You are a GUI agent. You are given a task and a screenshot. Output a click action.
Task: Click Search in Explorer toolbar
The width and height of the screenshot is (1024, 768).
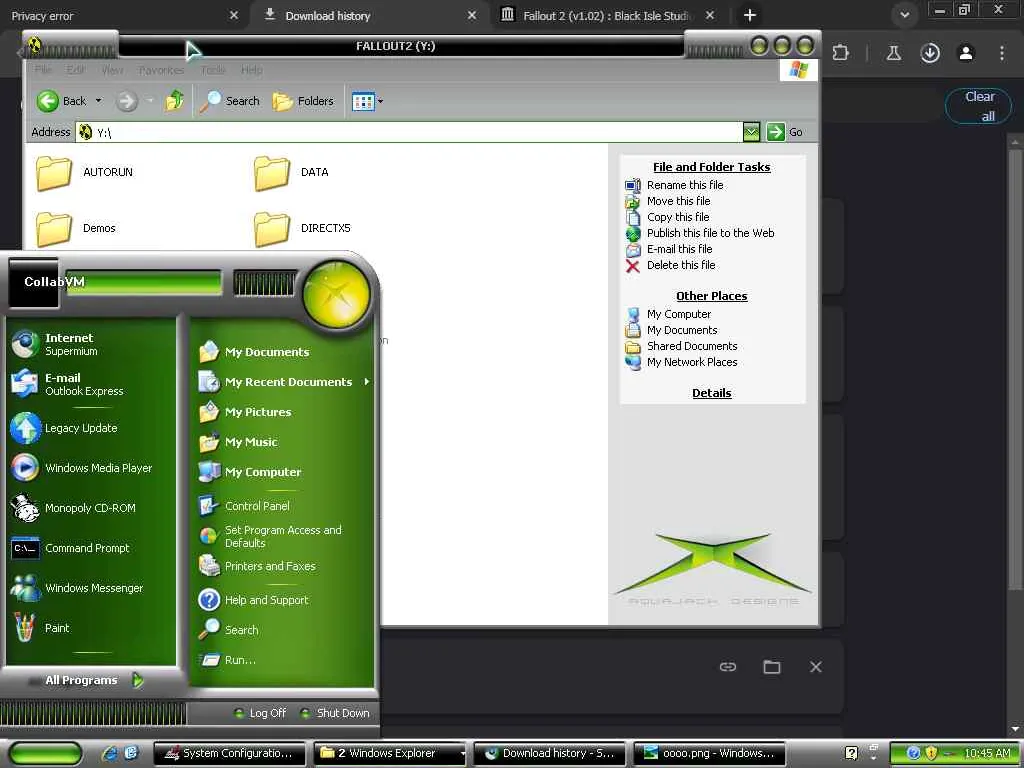(x=229, y=101)
